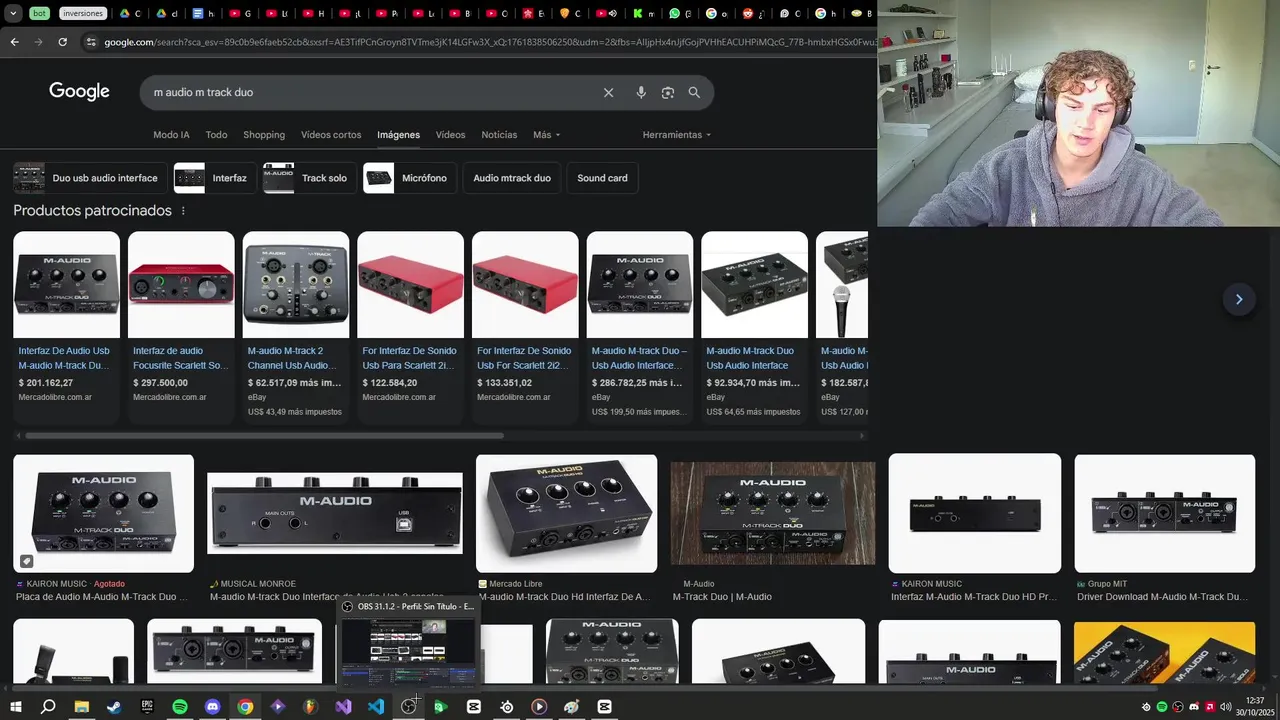Advance sponsored carousel with right arrow
The image size is (1280, 720).
coord(1239,299)
